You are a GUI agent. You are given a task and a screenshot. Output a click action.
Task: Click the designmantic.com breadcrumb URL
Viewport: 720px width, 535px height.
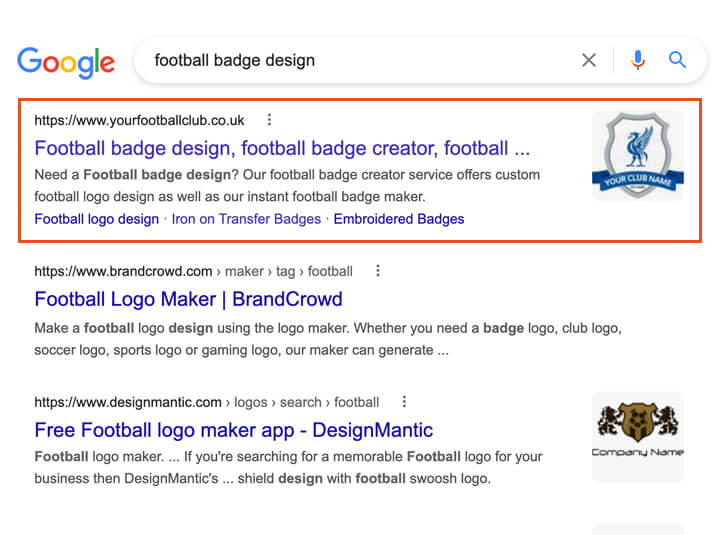207,402
